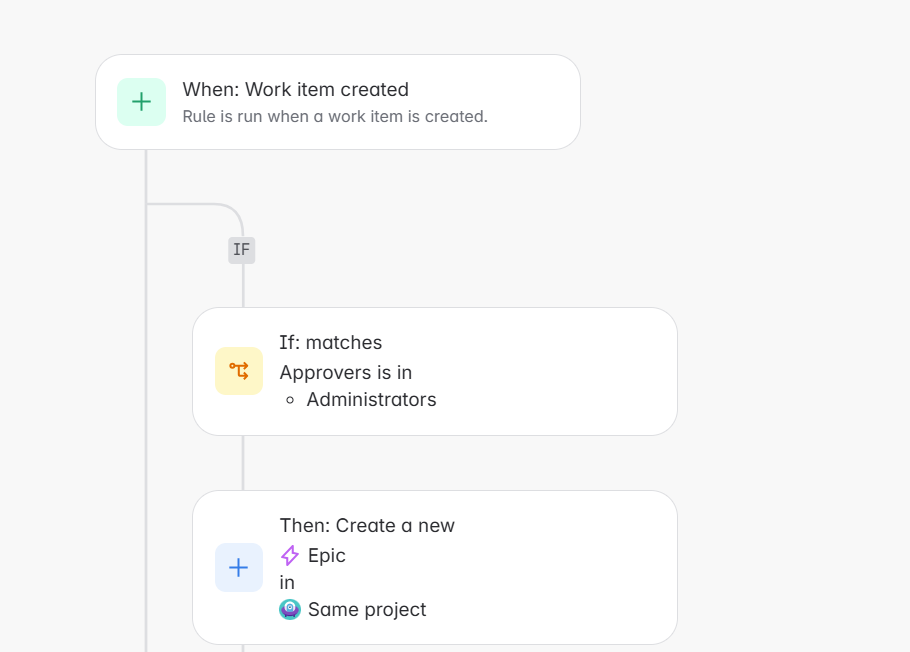Click the 'Same project' label text
The width and height of the screenshot is (910, 652).
[x=367, y=610]
